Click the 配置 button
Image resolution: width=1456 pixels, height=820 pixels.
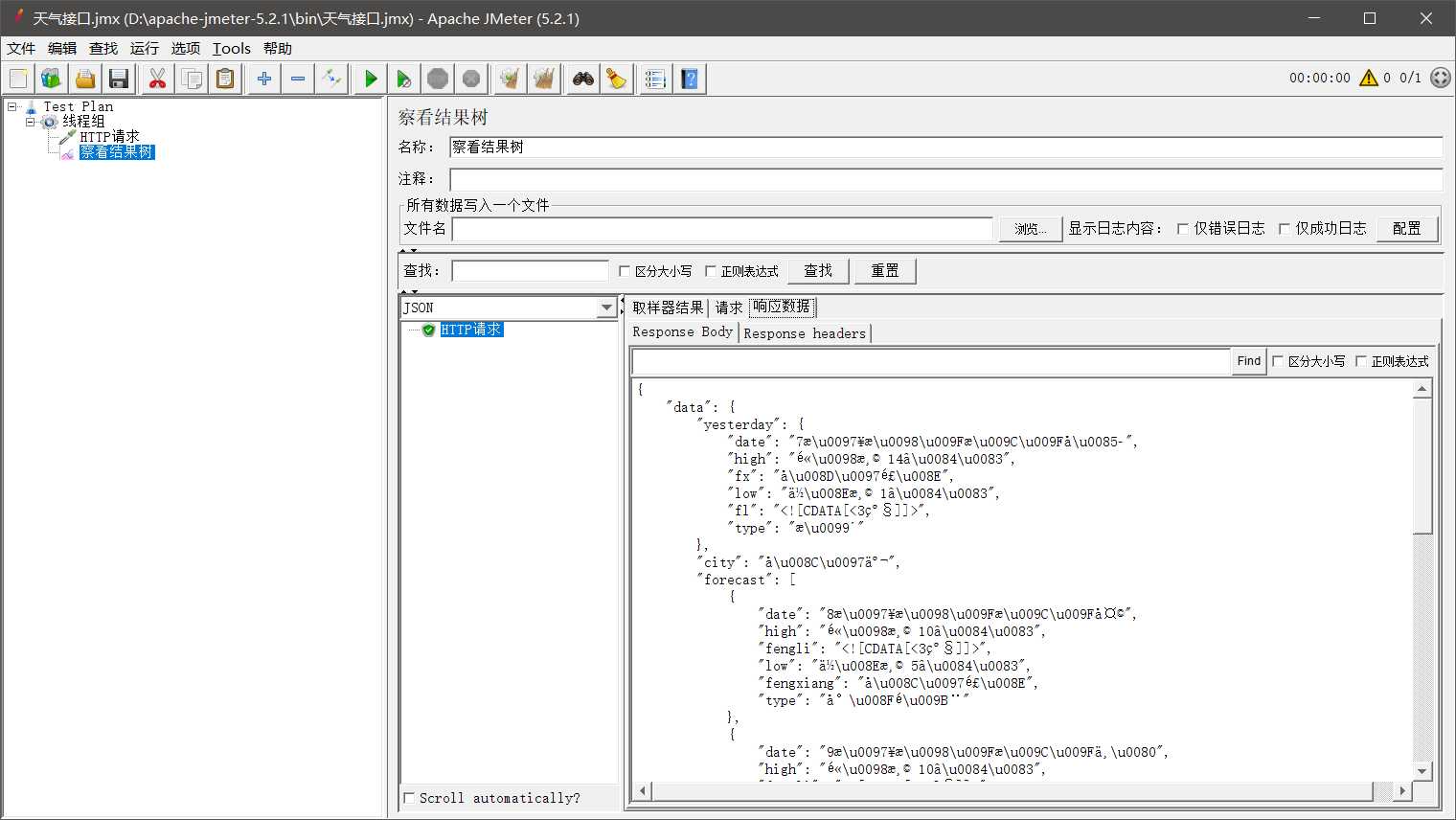[x=1407, y=229]
